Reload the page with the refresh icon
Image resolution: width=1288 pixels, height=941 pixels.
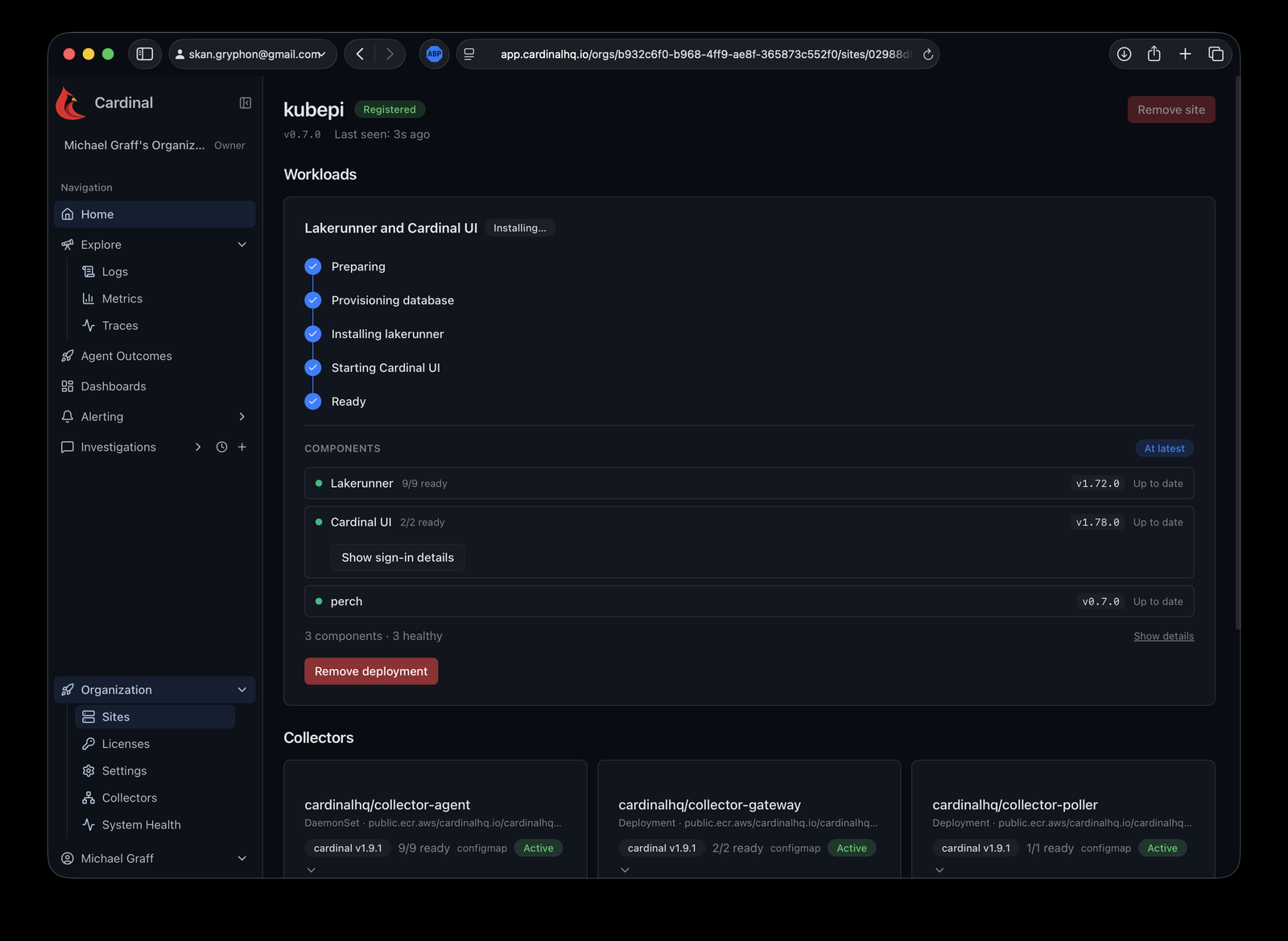[928, 54]
